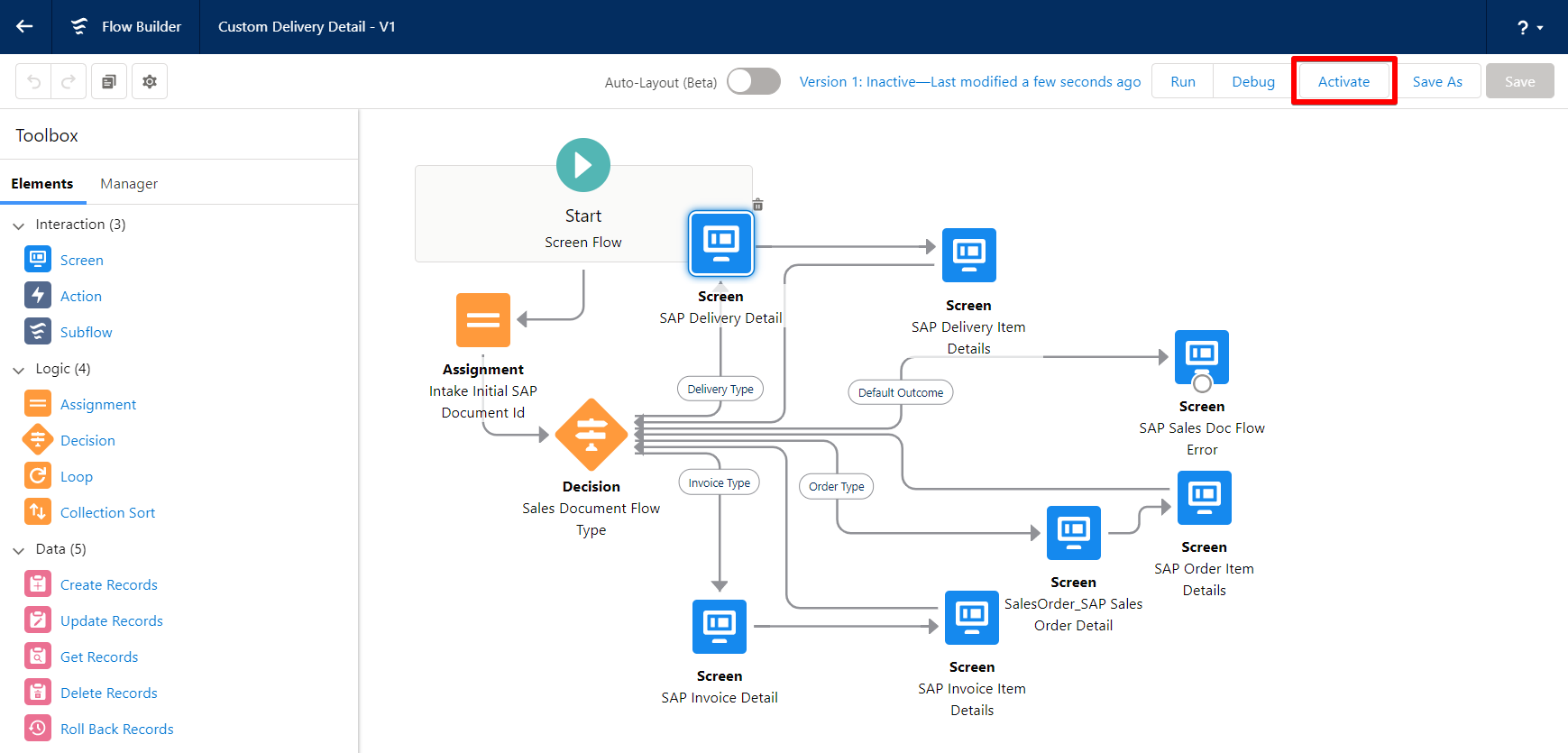Click the Run button
The image size is (1568, 753).
tap(1182, 81)
